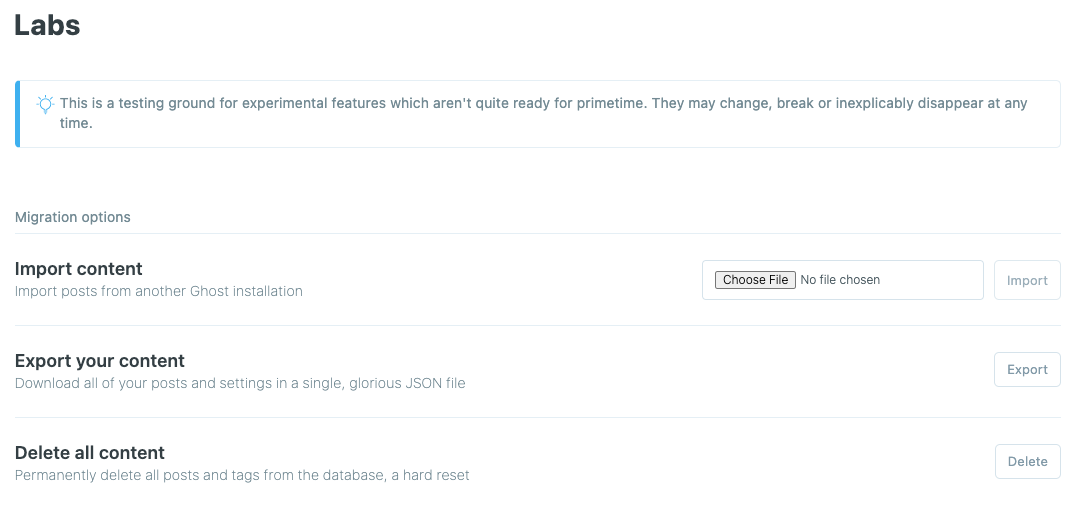Click 'inexplicably disappear' in the notice banner
The height and width of the screenshot is (508, 1084).
900,103
